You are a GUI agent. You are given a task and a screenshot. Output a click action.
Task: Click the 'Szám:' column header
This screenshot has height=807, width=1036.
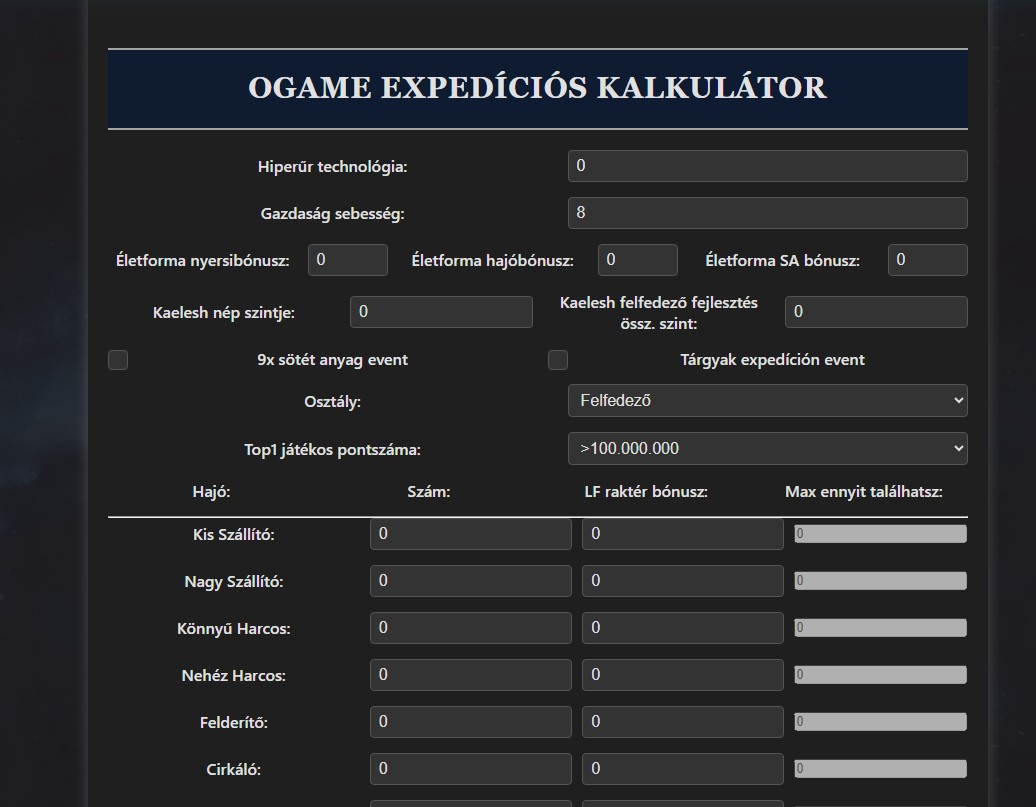(429, 492)
